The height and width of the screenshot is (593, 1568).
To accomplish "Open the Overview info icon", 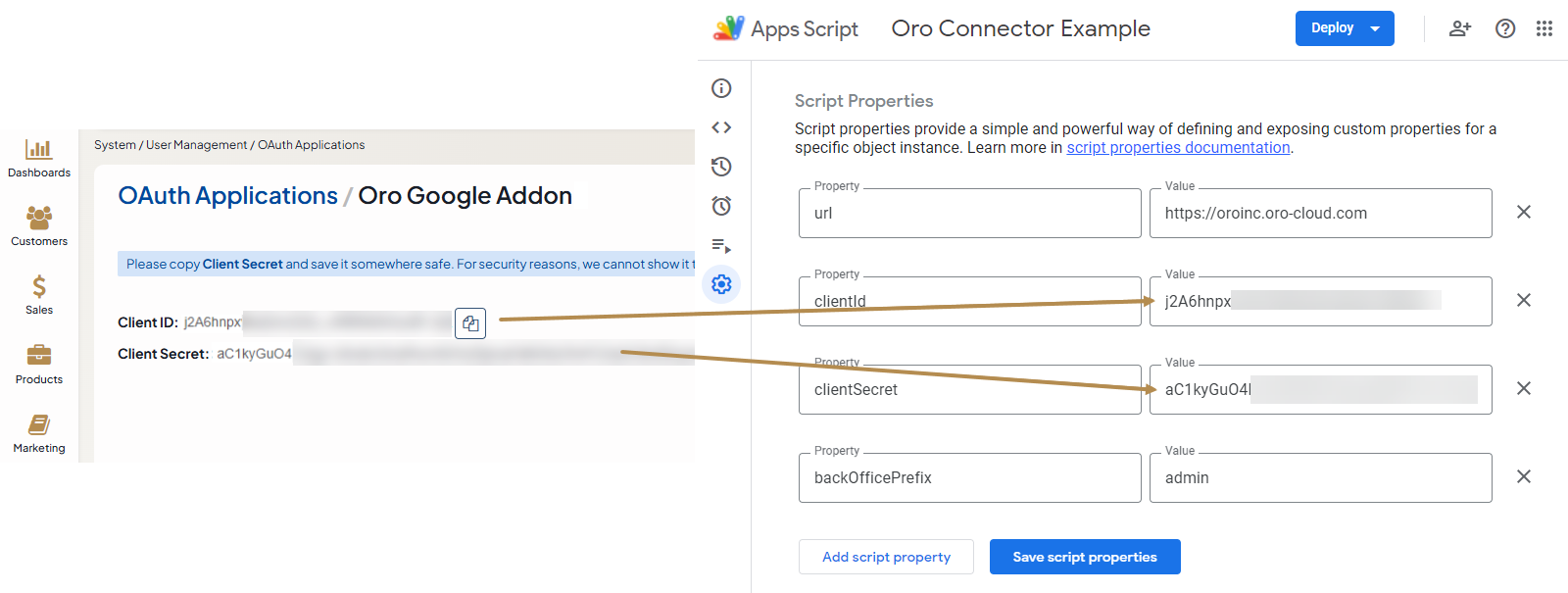I will click(721, 88).
